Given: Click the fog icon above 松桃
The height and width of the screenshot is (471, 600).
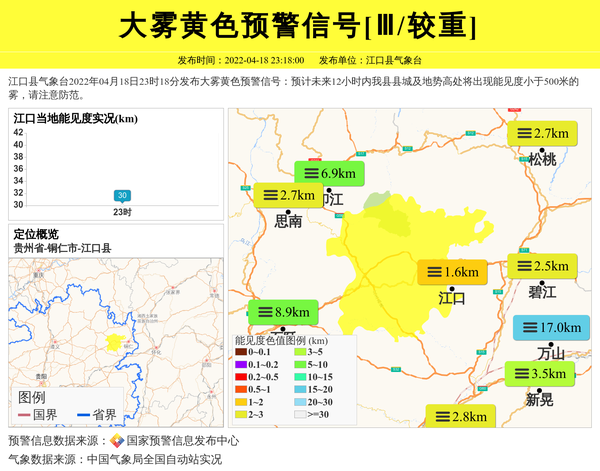Looking at the screenshot, I should click(522, 133).
